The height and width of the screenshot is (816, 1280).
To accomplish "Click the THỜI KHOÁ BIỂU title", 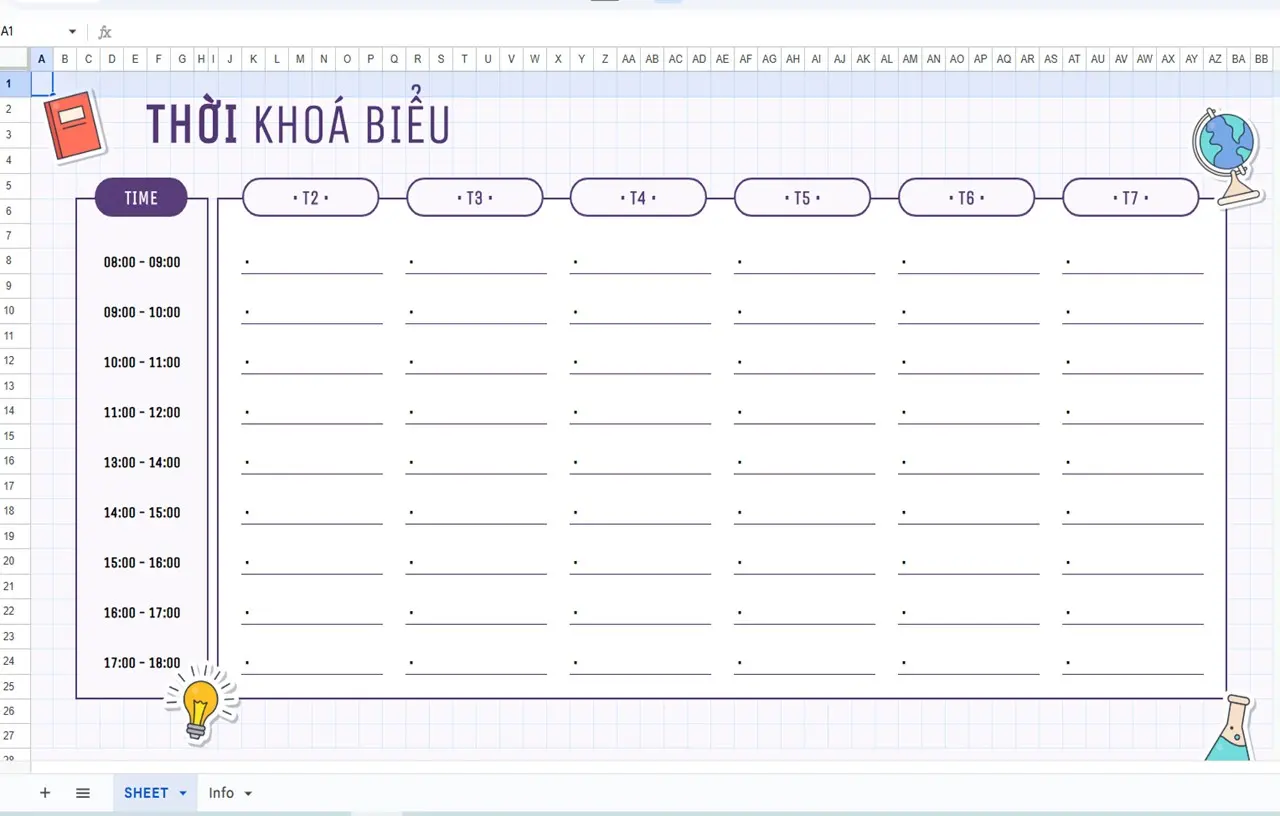I will point(298,121).
